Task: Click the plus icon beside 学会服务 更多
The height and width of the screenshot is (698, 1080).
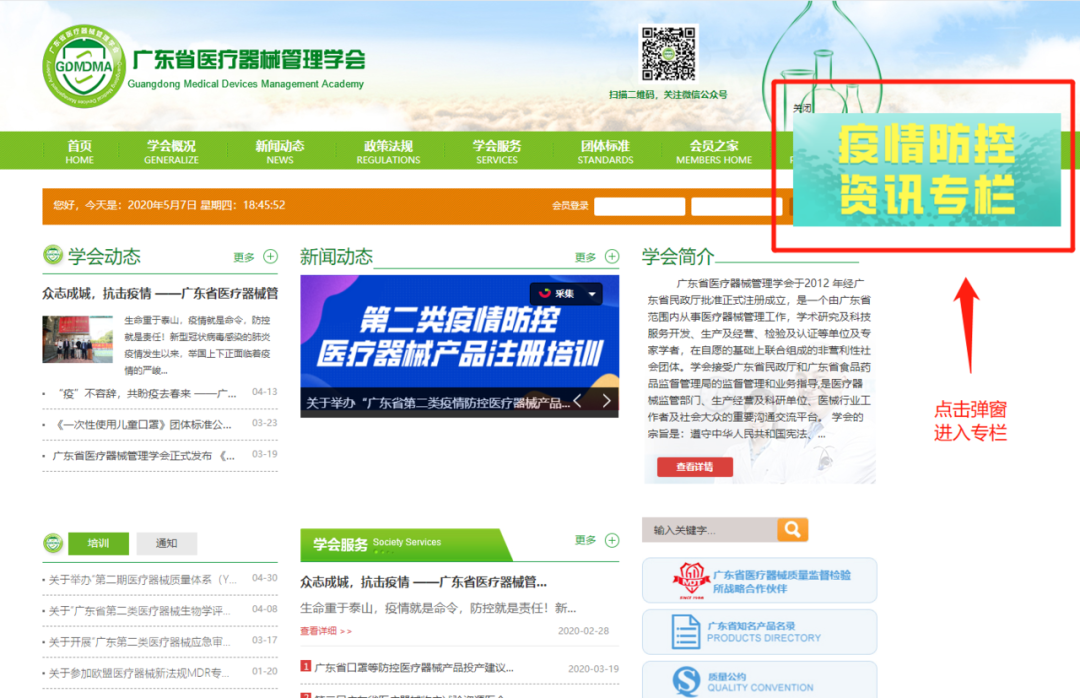Action: pos(612,540)
